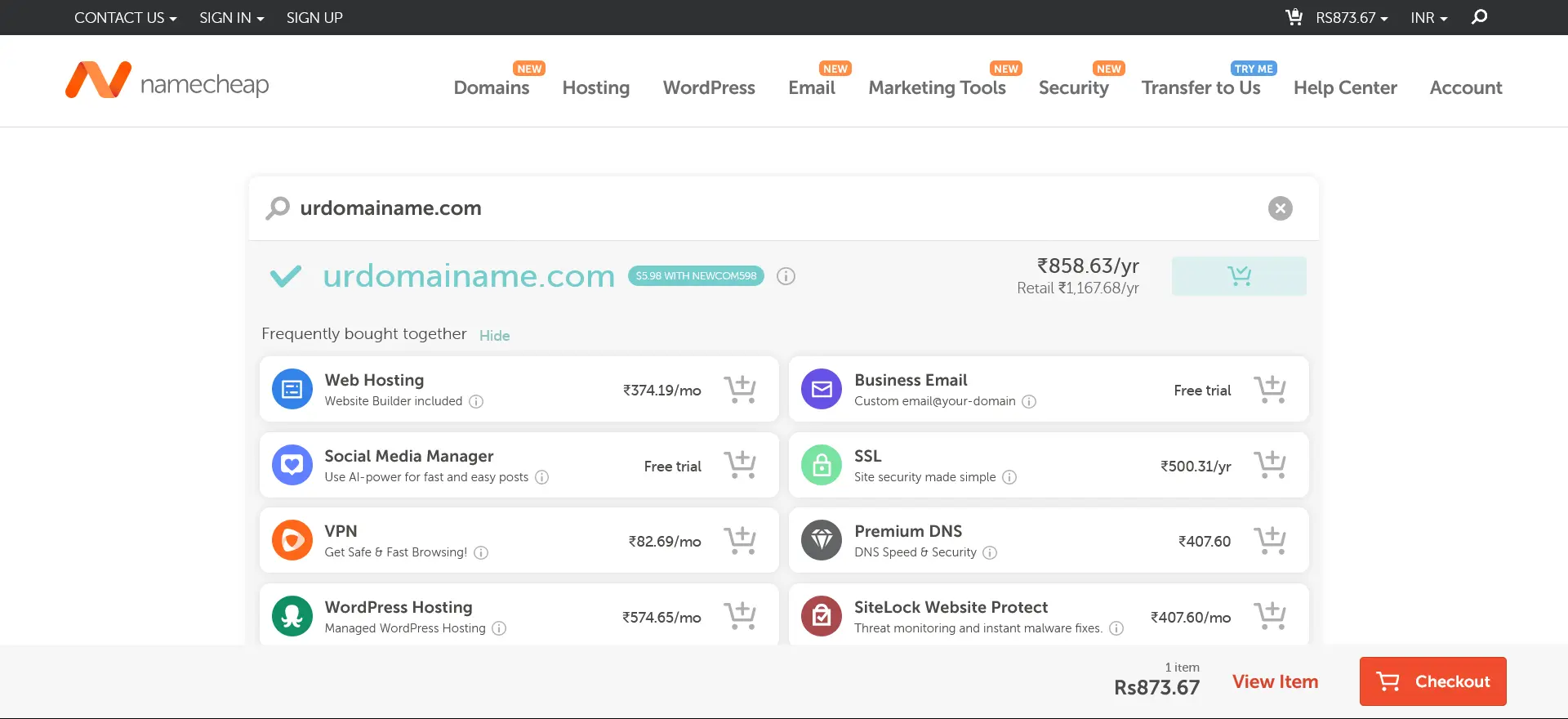Open the Email menu

click(x=812, y=87)
